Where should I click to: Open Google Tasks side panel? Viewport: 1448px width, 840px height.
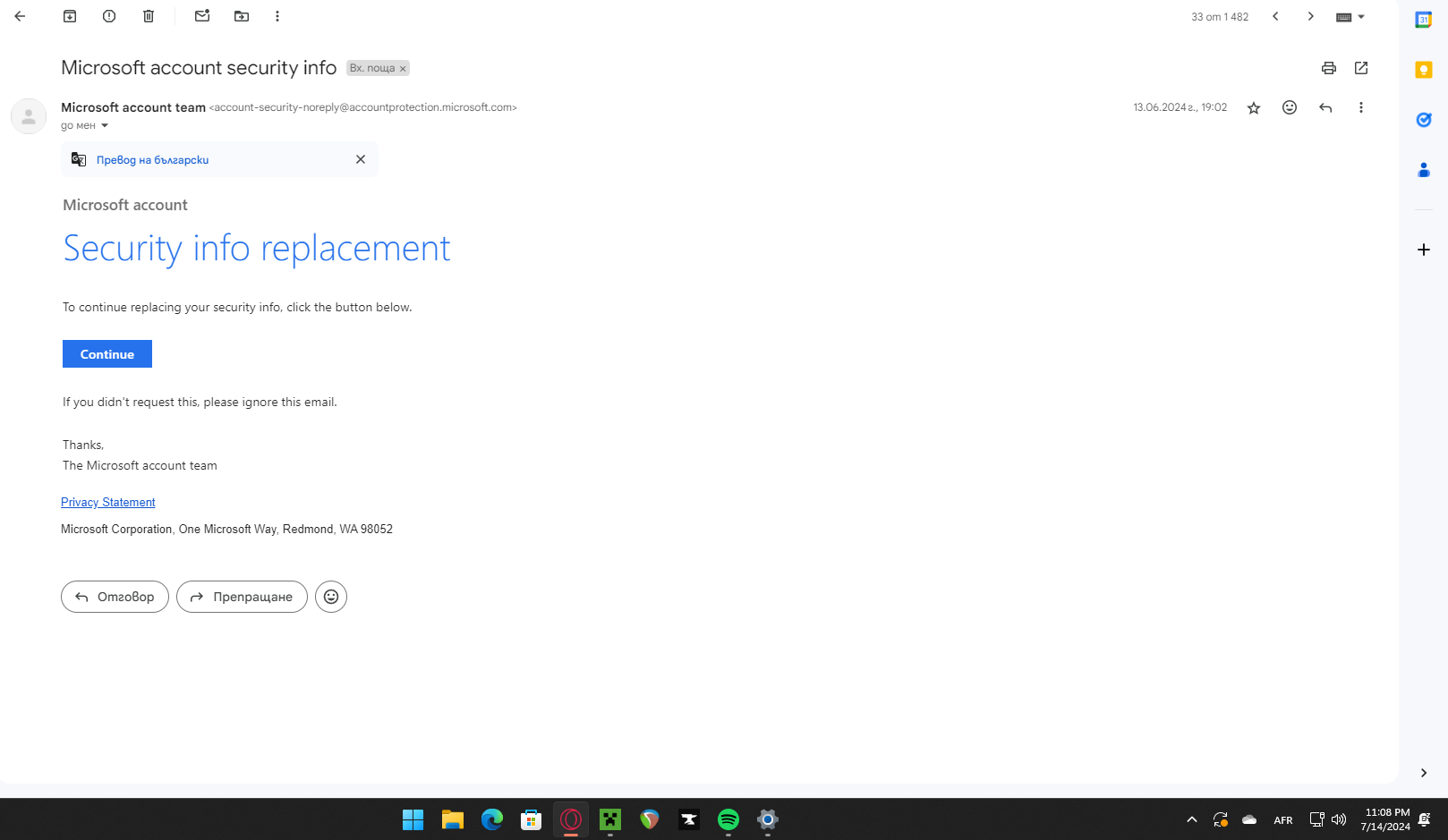coord(1423,120)
